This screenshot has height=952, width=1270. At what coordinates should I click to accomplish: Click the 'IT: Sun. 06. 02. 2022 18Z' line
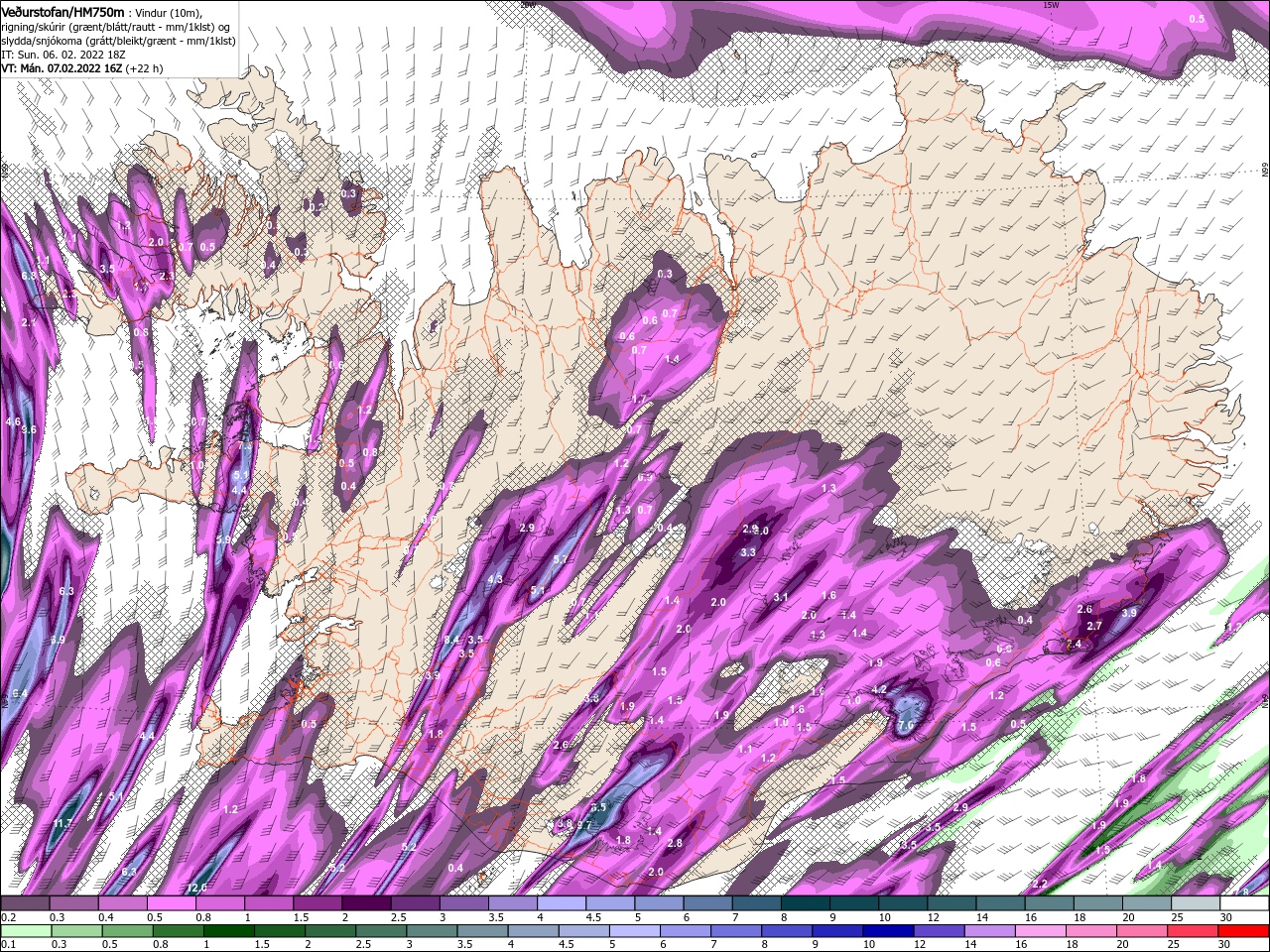pyautogui.click(x=63, y=55)
